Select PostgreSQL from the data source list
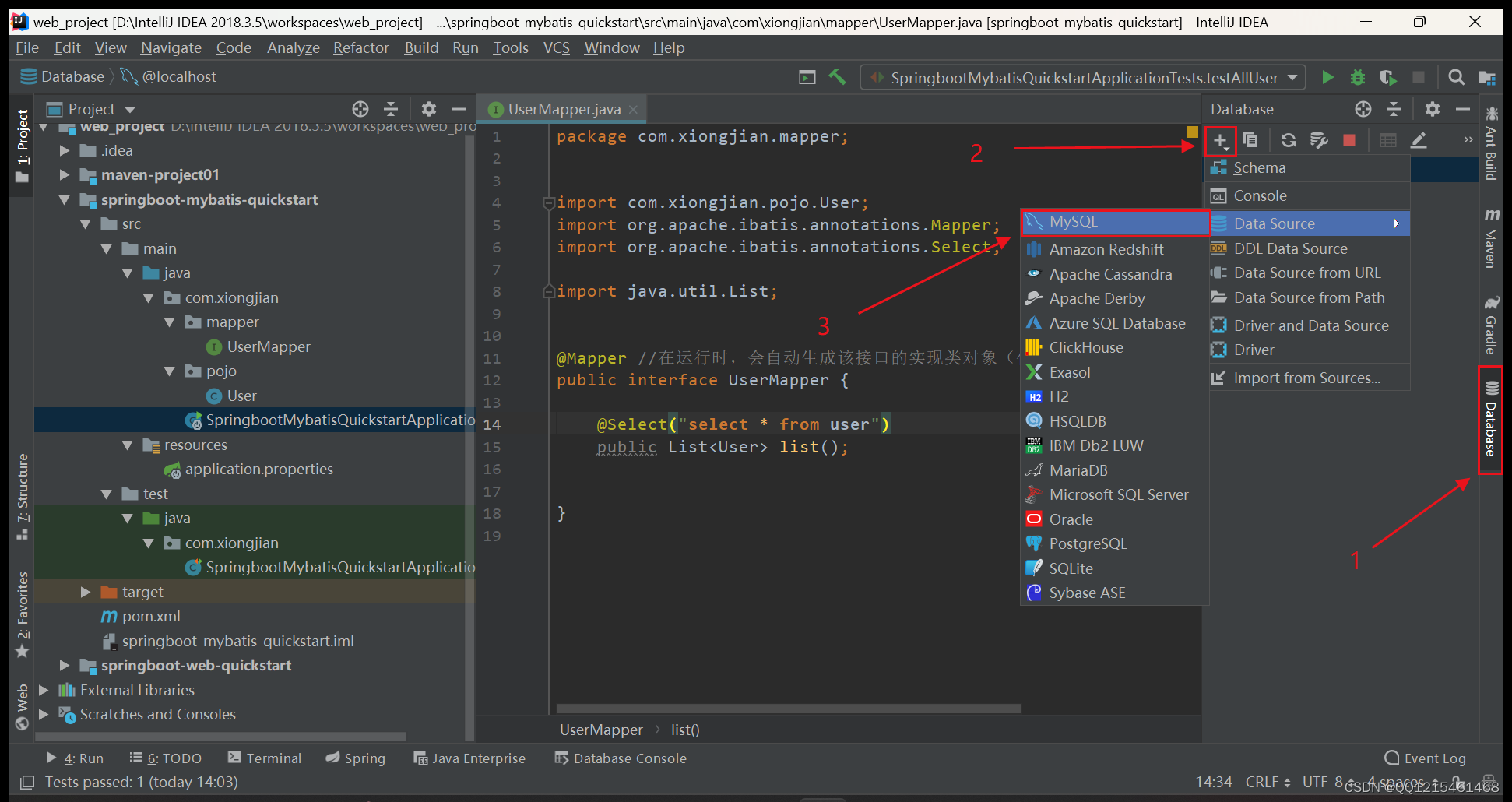The image size is (1512, 802). 1115,543
